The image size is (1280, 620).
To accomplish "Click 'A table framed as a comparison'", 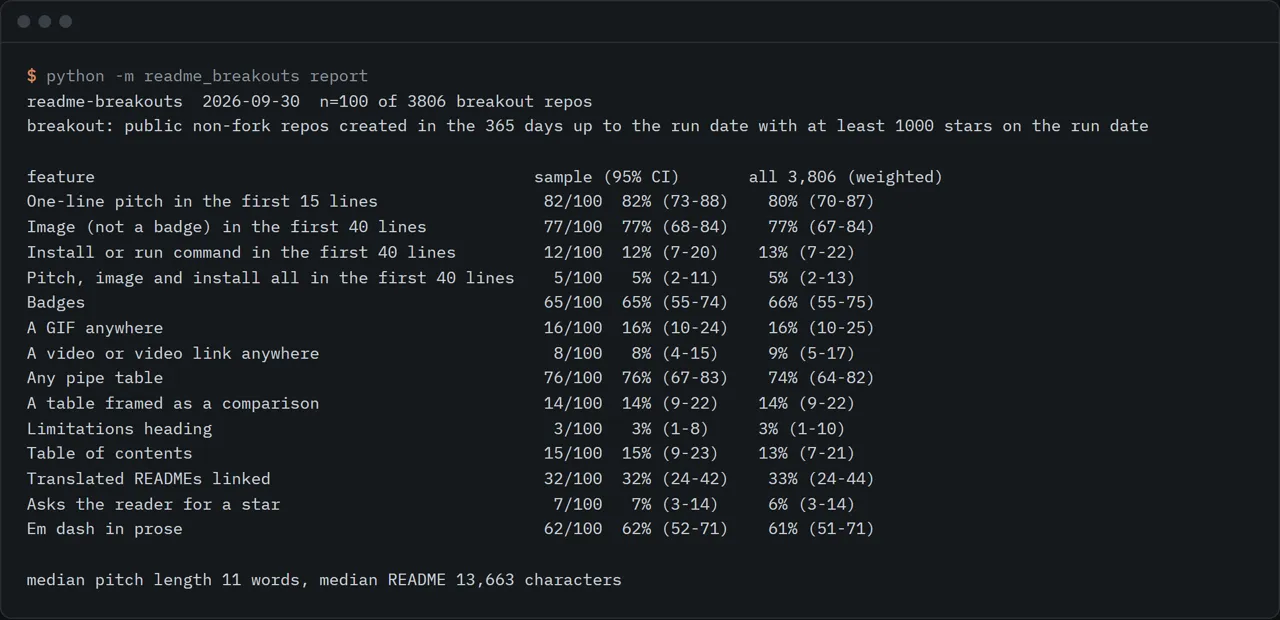I will (x=173, y=404).
